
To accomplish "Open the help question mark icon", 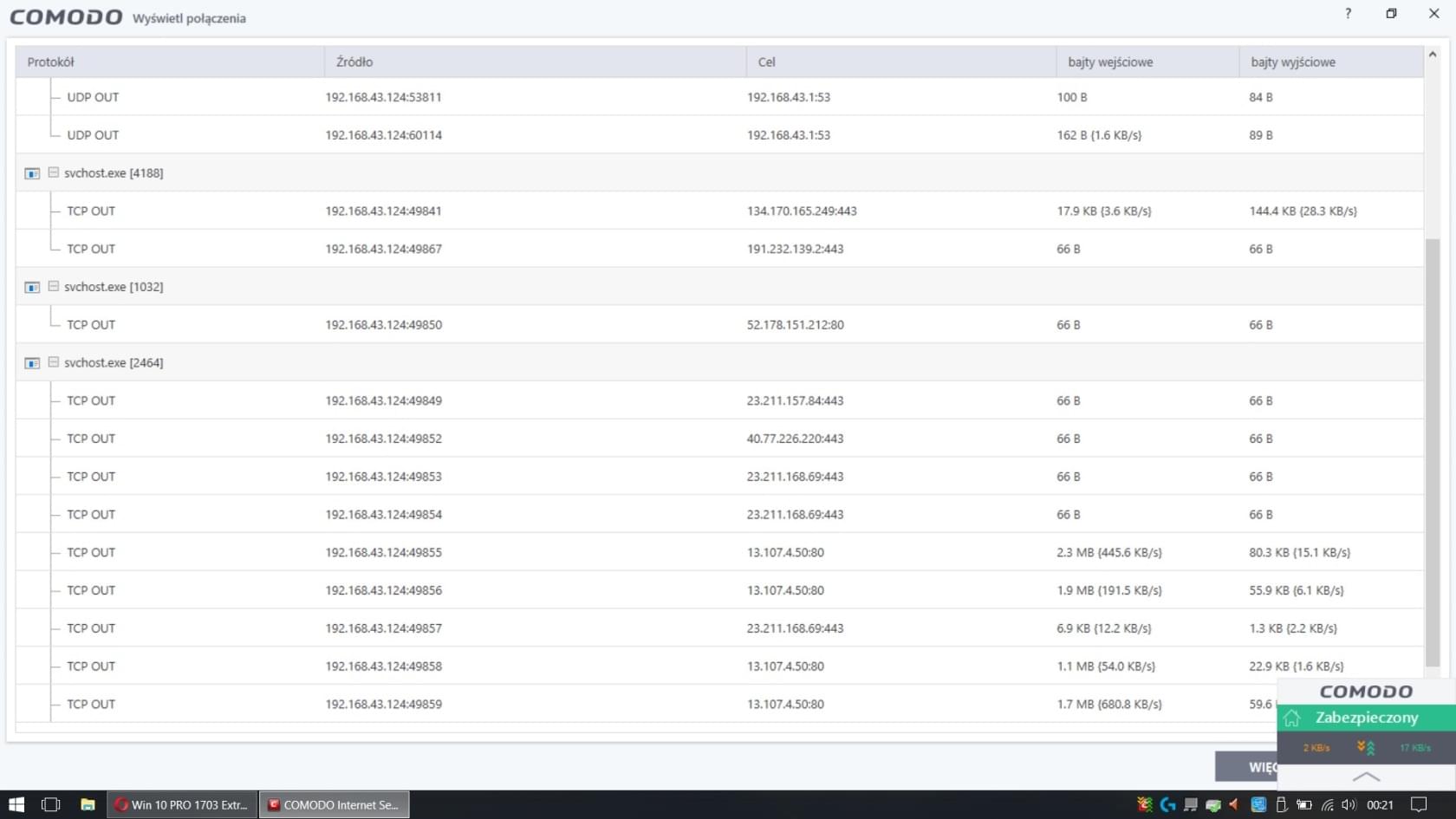I will pos(1348,14).
